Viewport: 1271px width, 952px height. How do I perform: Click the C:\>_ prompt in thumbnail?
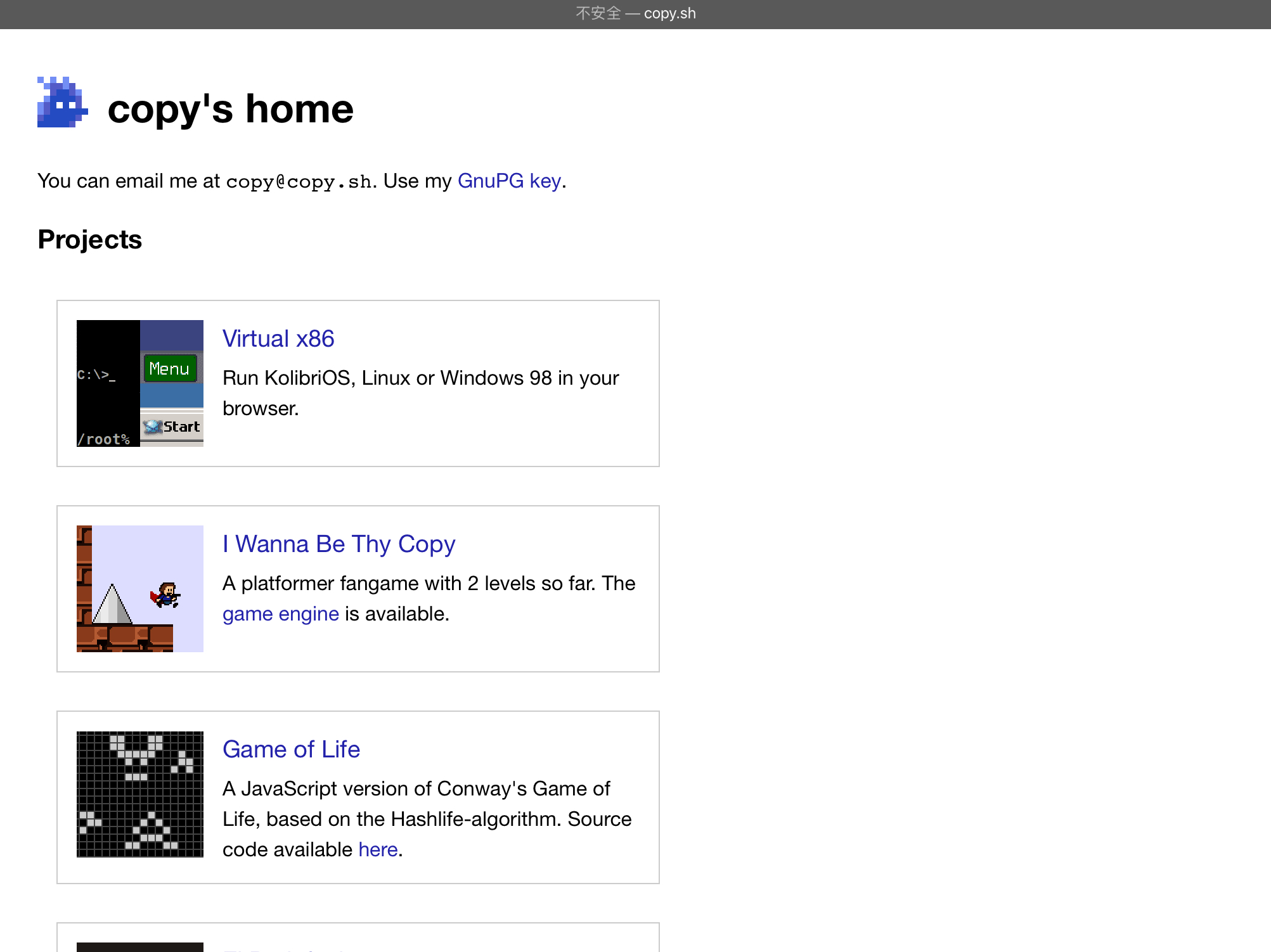point(96,375)
